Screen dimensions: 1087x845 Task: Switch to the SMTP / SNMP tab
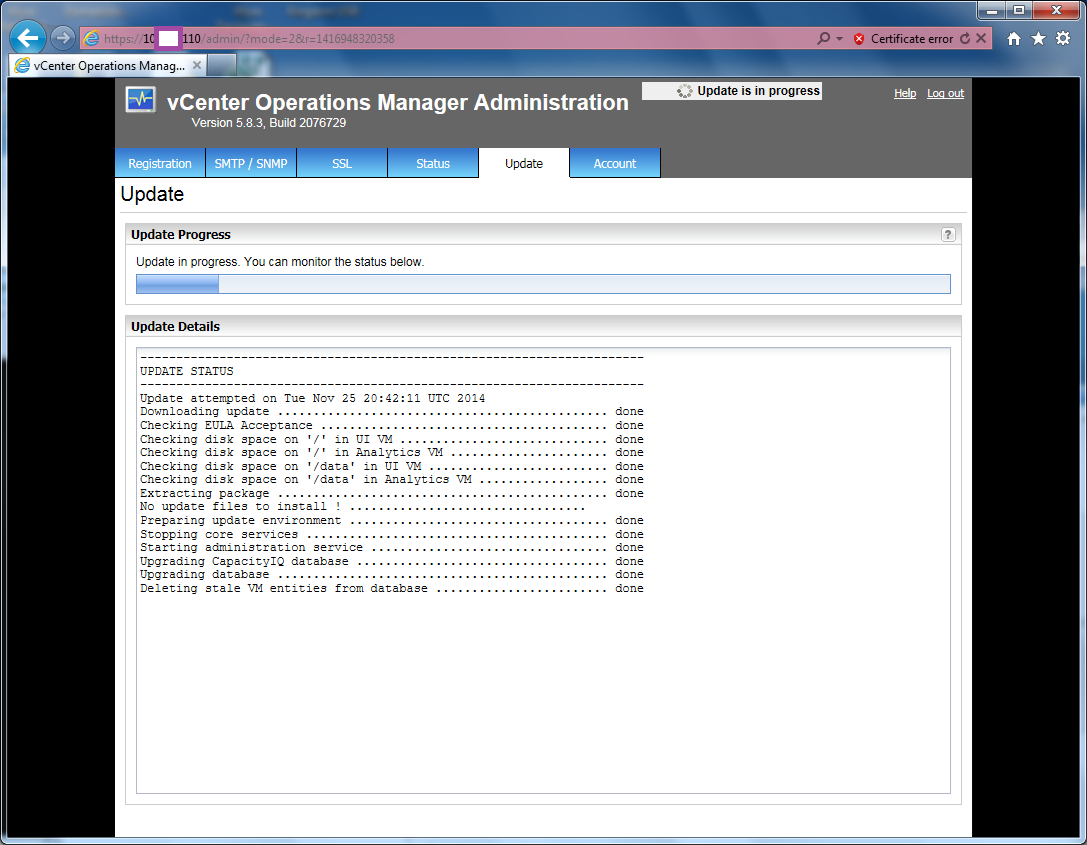(x=251, y=164)
